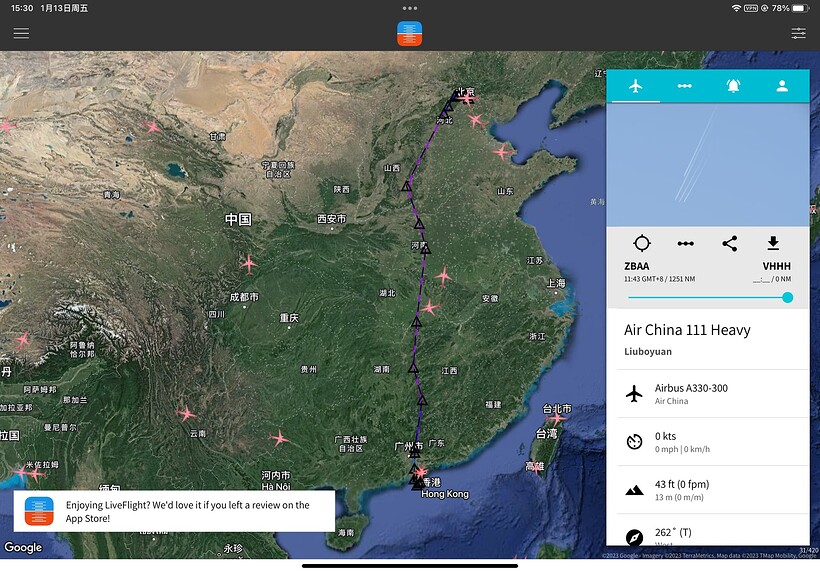Tap the LiveFlight icon in review banner
Viewport: 820px width, 572px height.
[x=39, y=511]
